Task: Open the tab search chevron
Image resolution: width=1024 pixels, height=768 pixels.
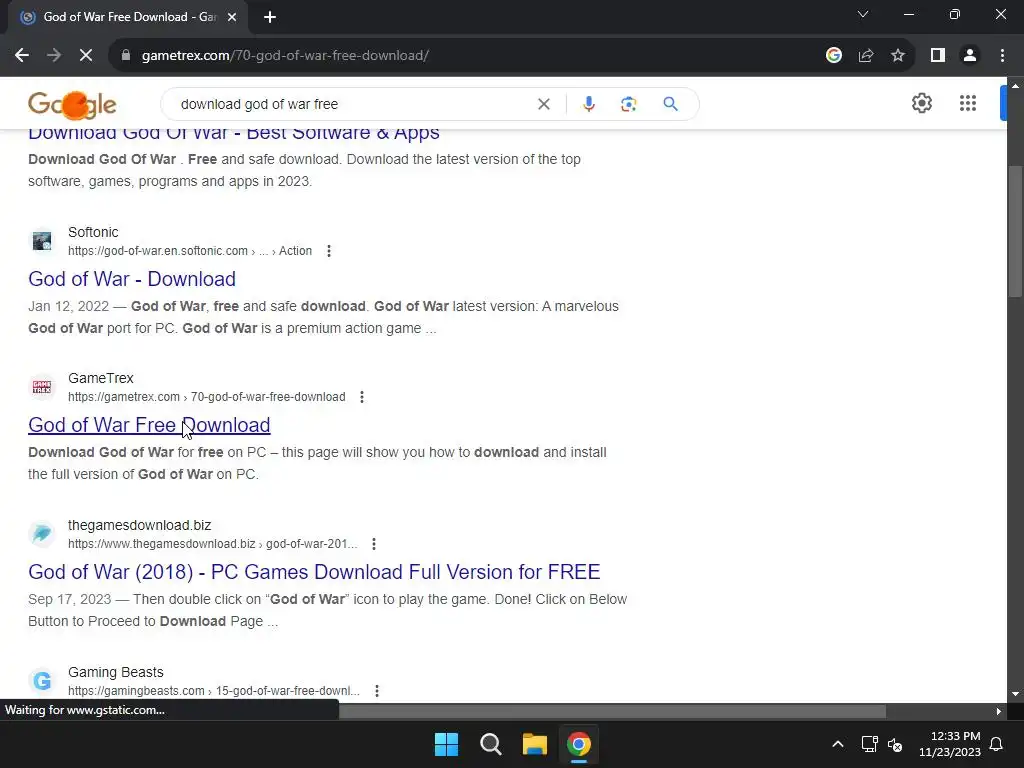Action: tap(863, 14)
